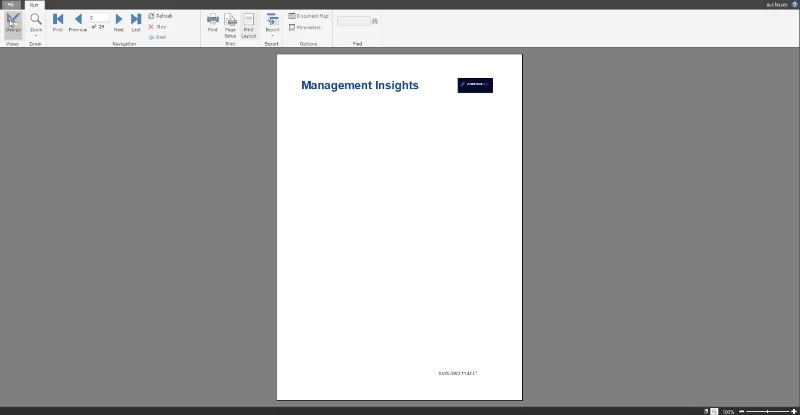Image resolution: width=800 pixels, height=415 pixels.
Task: Jump to the Last page
Action: click(x=136, y=23)
